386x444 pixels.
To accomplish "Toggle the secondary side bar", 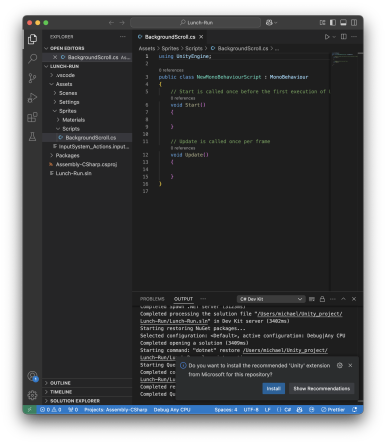I will pyautogui.click(x=354, y=23).
